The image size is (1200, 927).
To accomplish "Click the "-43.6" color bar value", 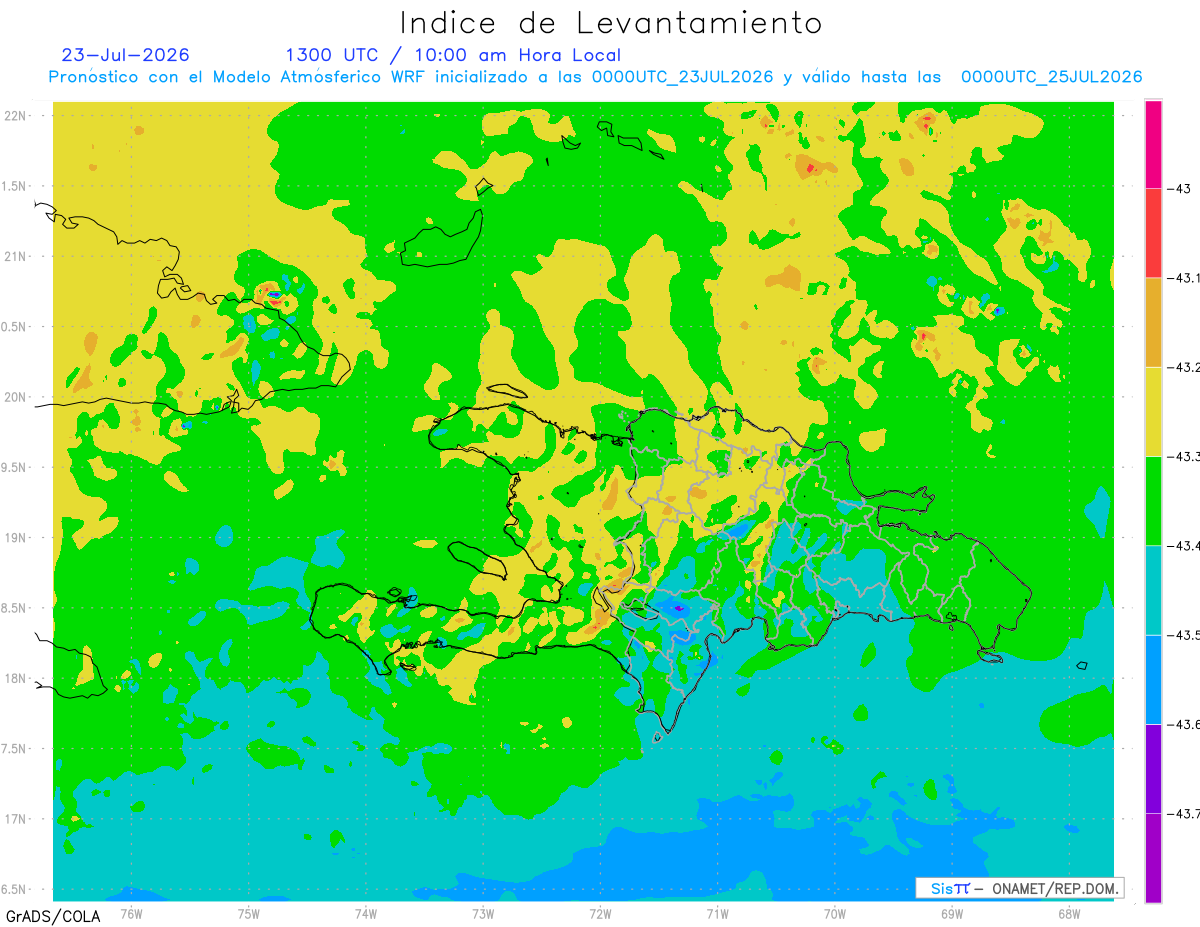I will click(1183, 724).
